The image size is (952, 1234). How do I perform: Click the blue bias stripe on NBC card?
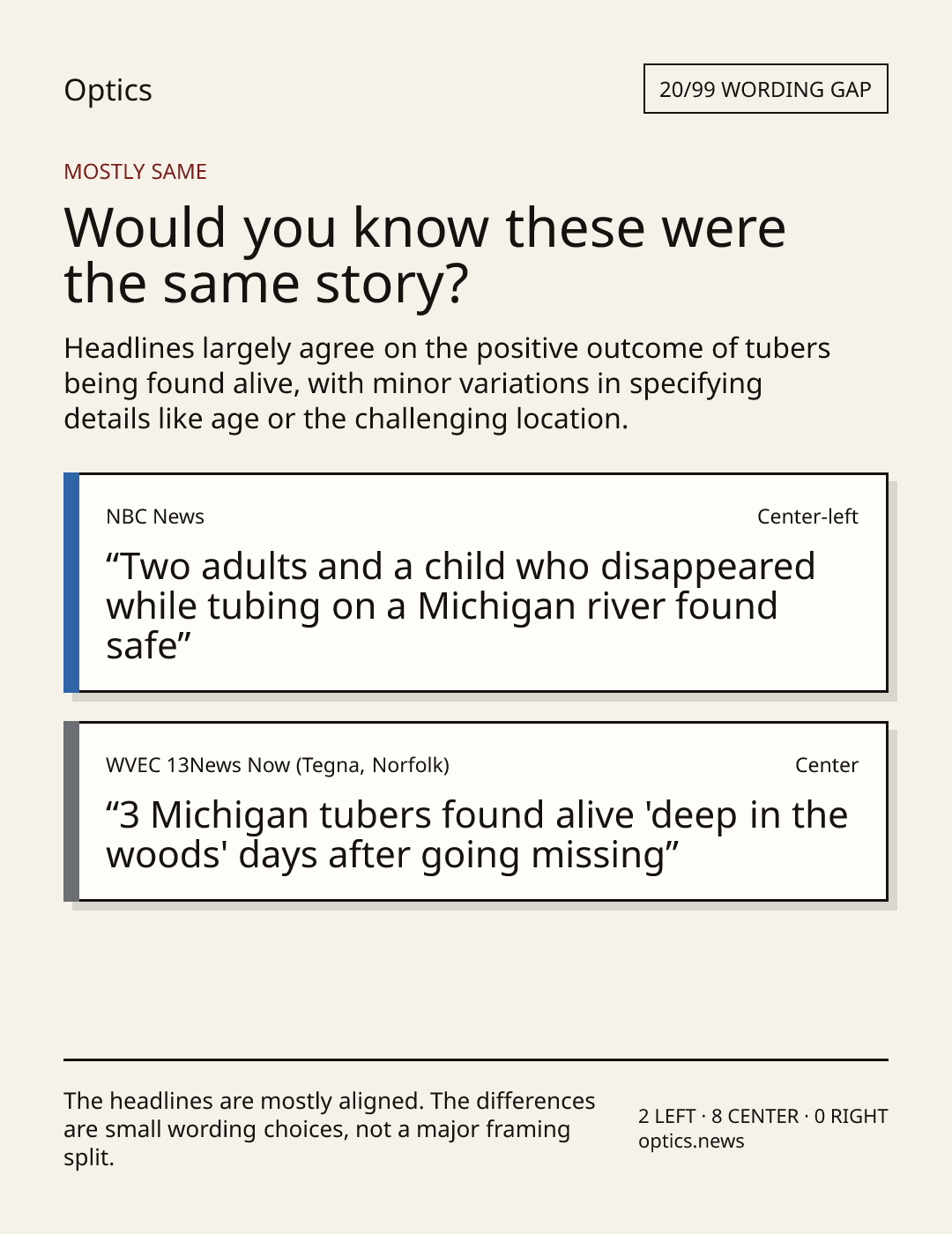point(71,583)
